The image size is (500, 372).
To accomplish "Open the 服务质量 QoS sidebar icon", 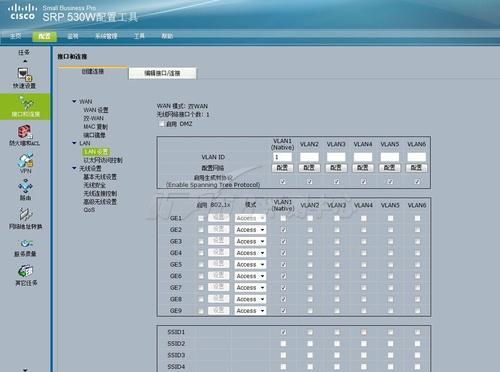I will click(x=25, y=247).
